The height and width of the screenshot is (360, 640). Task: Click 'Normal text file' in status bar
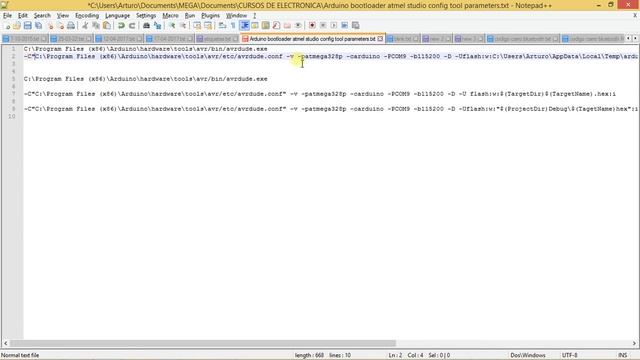coord(20,355)
